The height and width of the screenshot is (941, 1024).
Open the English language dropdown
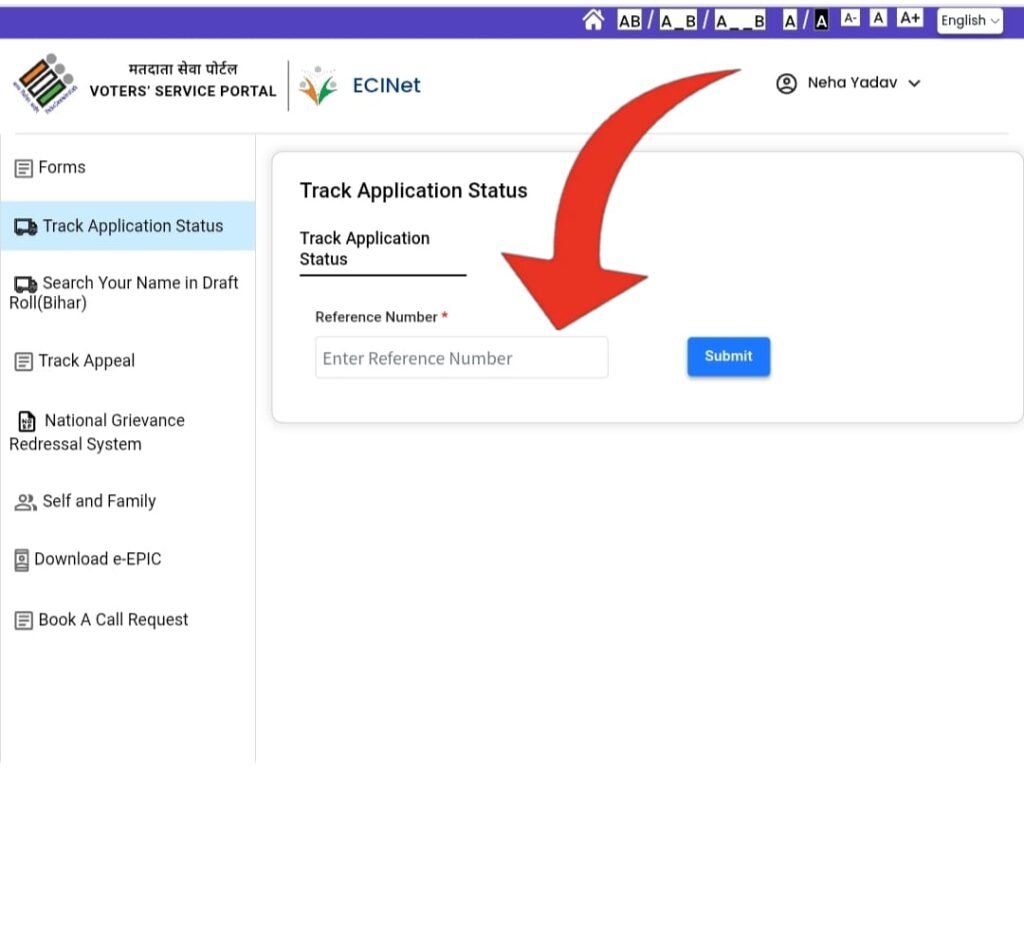pos(969,20)
